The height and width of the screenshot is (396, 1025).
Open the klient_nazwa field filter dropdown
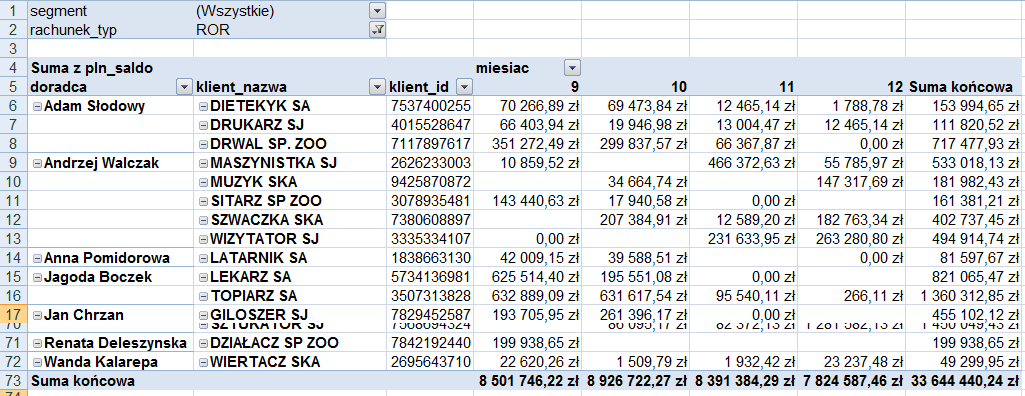pyautogui.click(x=377, y=87)
